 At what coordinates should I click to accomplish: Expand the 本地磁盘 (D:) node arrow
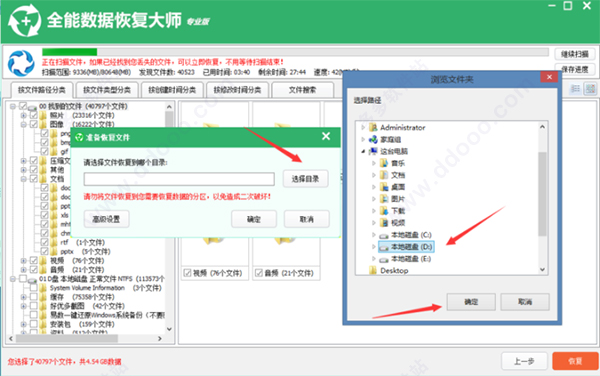[374, 247]
